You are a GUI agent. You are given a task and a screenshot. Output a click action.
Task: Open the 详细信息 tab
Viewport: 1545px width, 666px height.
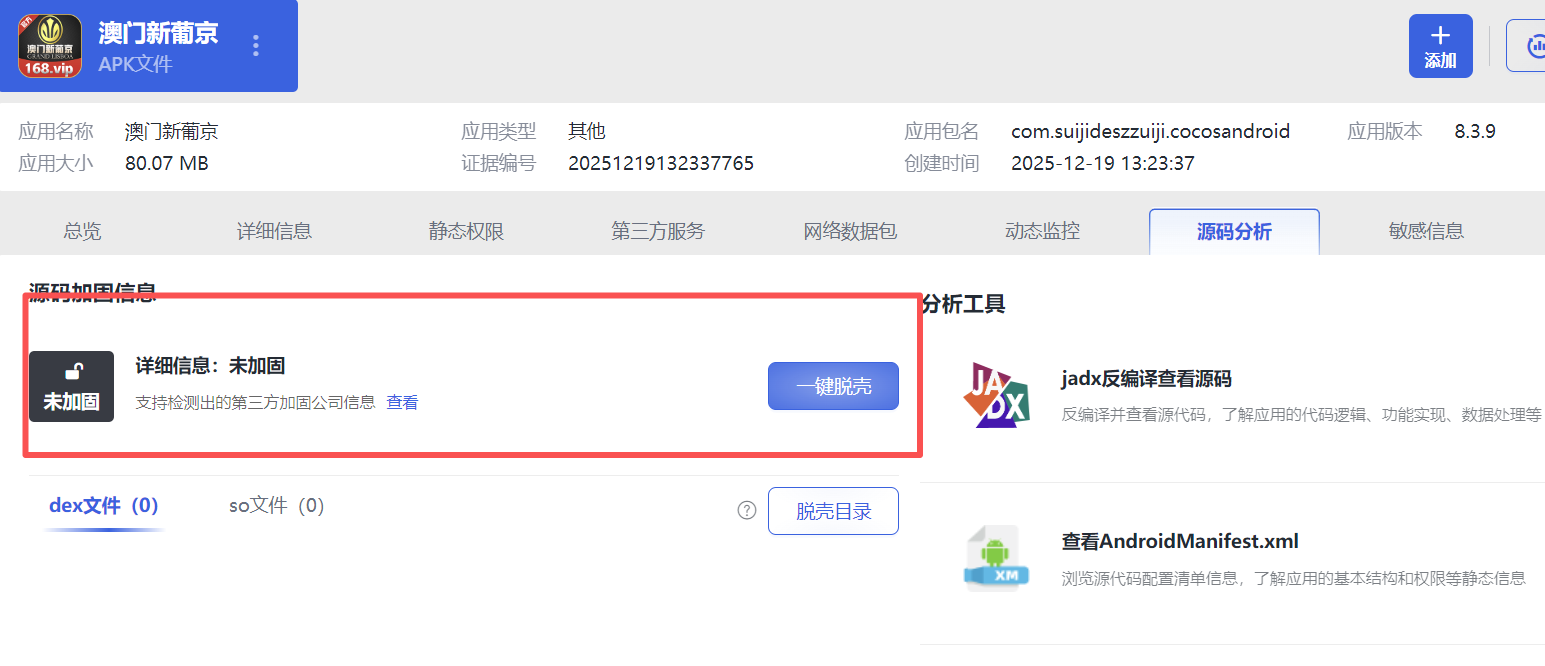point(275,232)
